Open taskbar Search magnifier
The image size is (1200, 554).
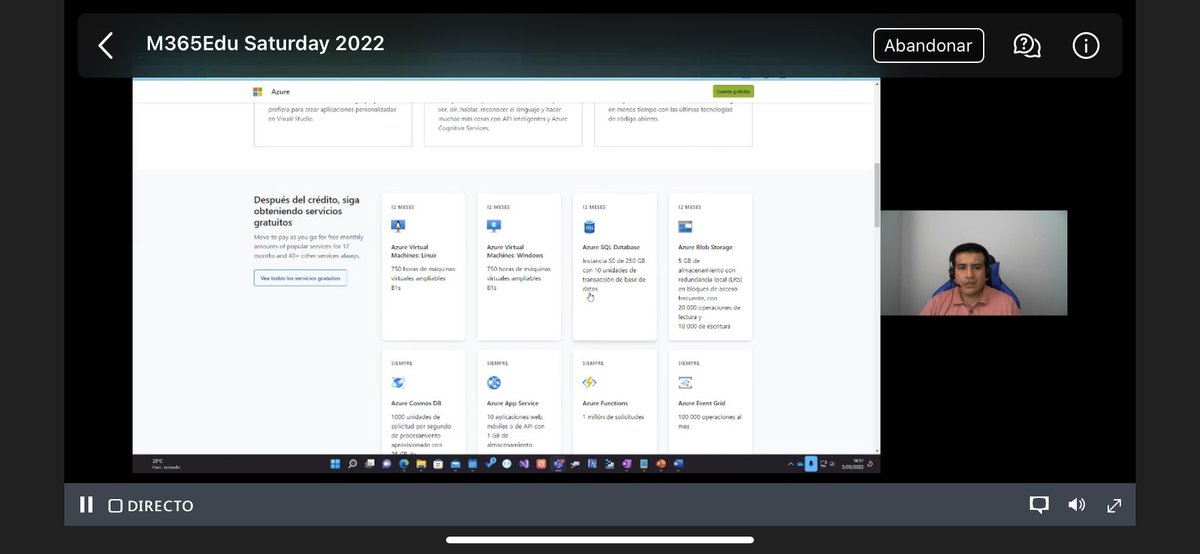click(352, 464)
